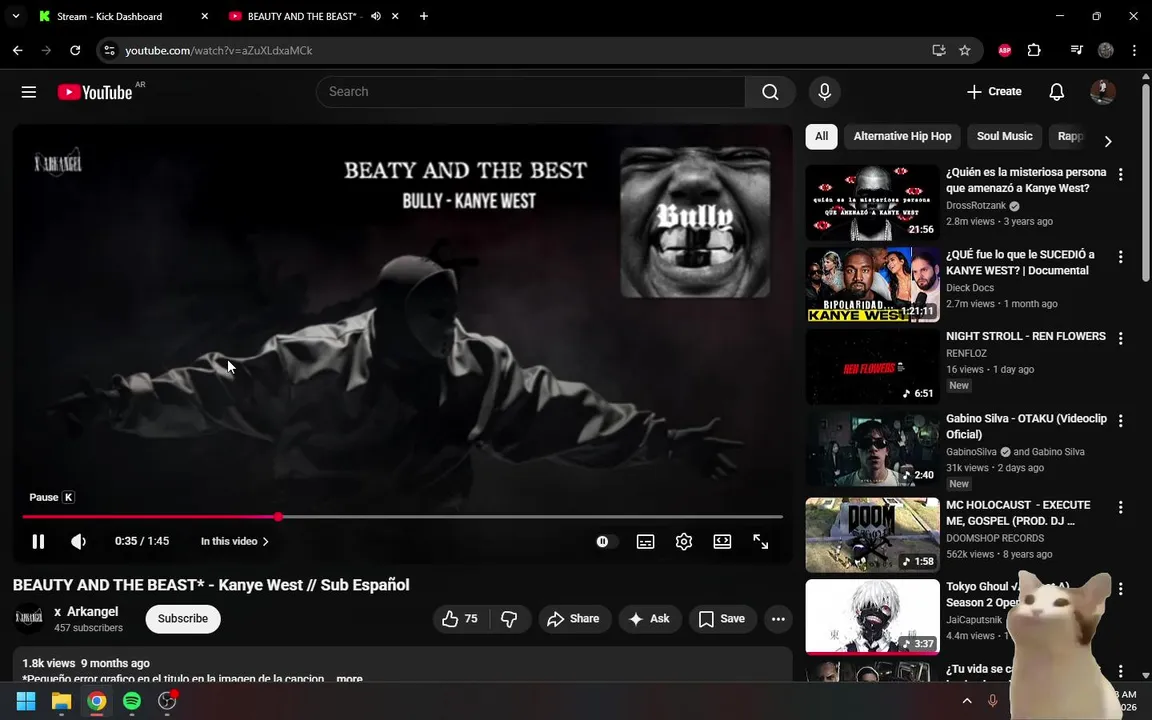Reload the YouTube page

(75, 51)
